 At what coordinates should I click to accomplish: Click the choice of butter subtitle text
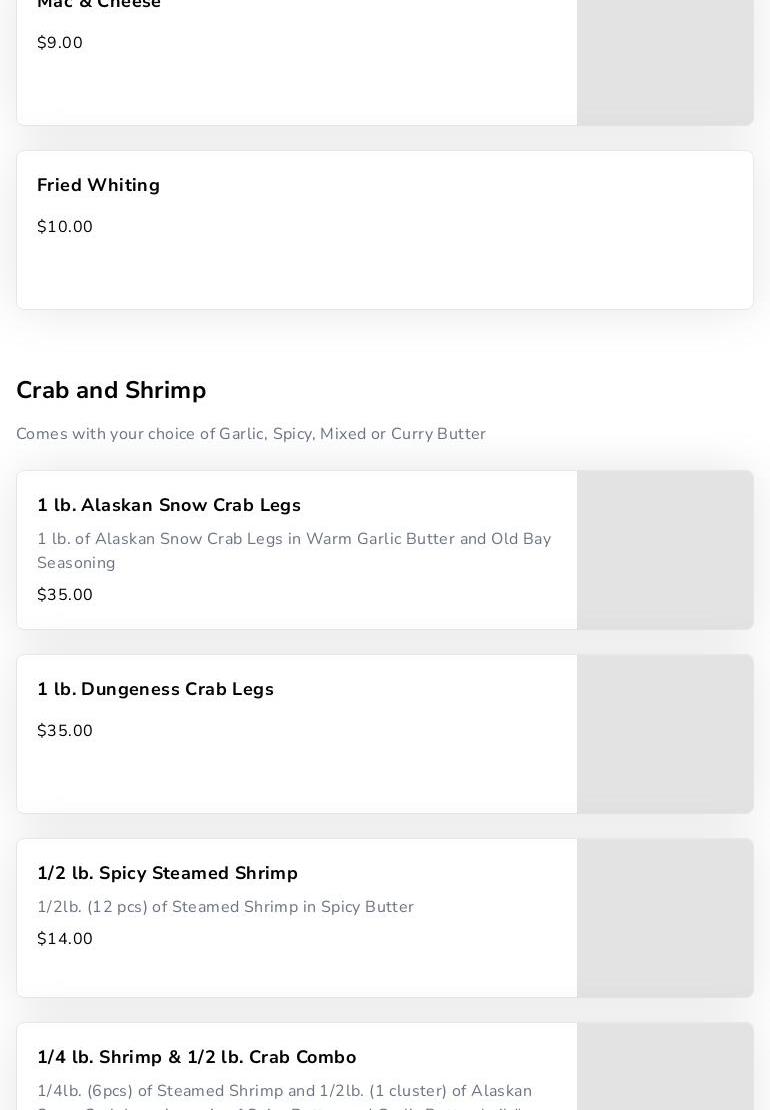pos(251,434)
